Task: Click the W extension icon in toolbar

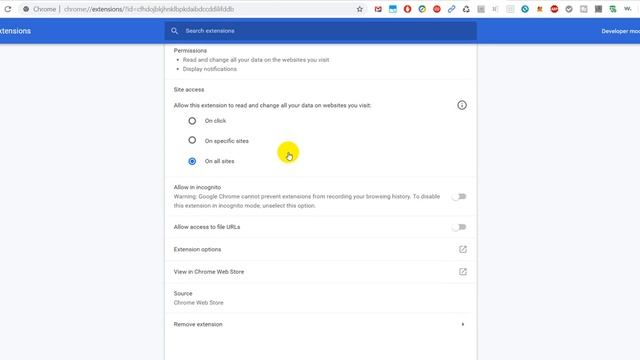Action: pos(627,9)
